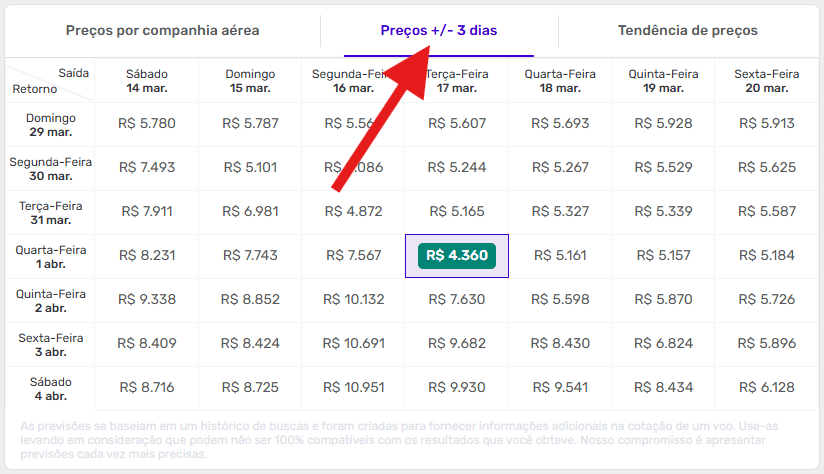Select the R$ 6.128 price cell
Image resolution: width=824 pixels, height=474 pixels.
coord(767,388)
